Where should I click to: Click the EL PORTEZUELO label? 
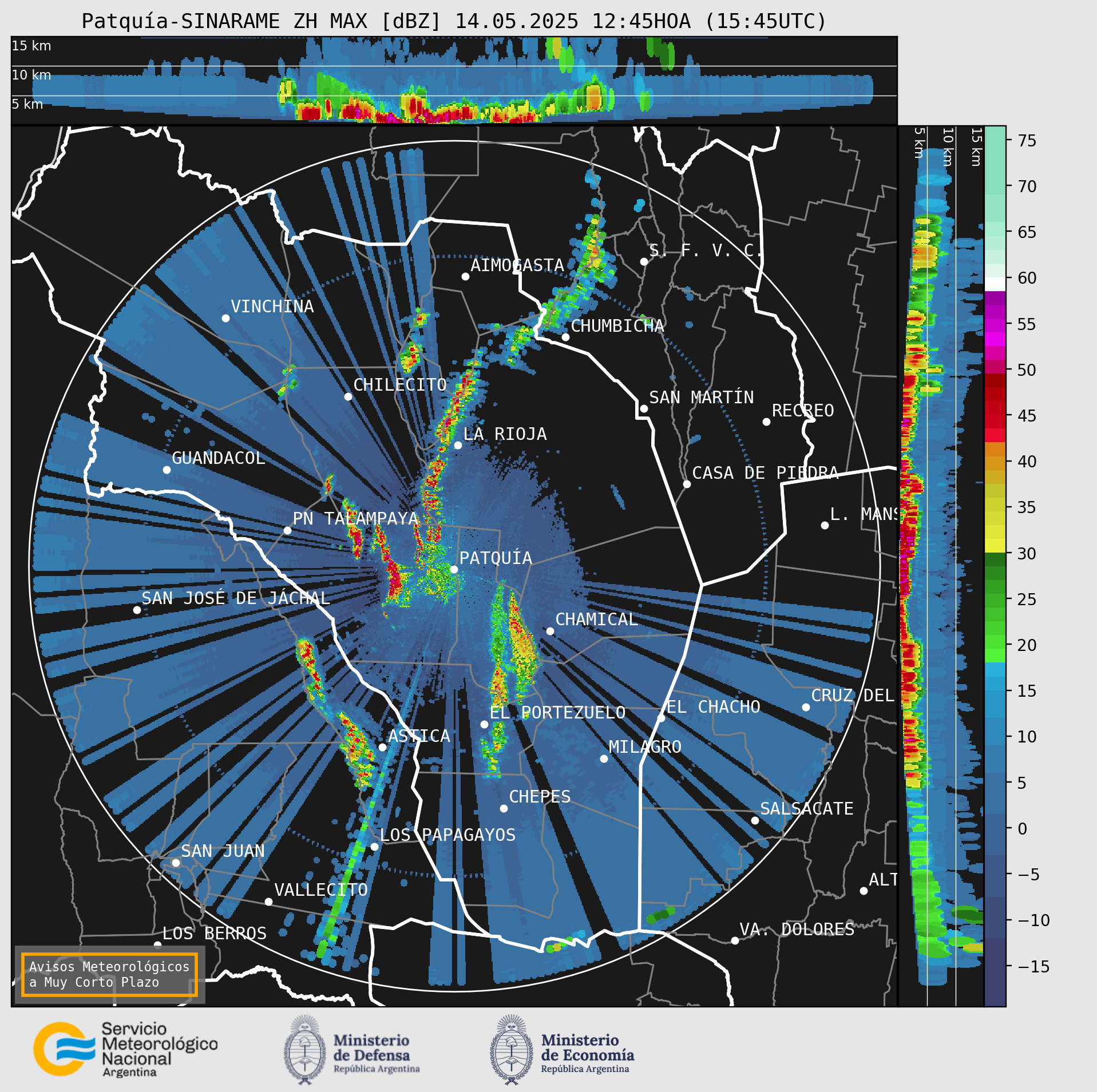[558, 713]
